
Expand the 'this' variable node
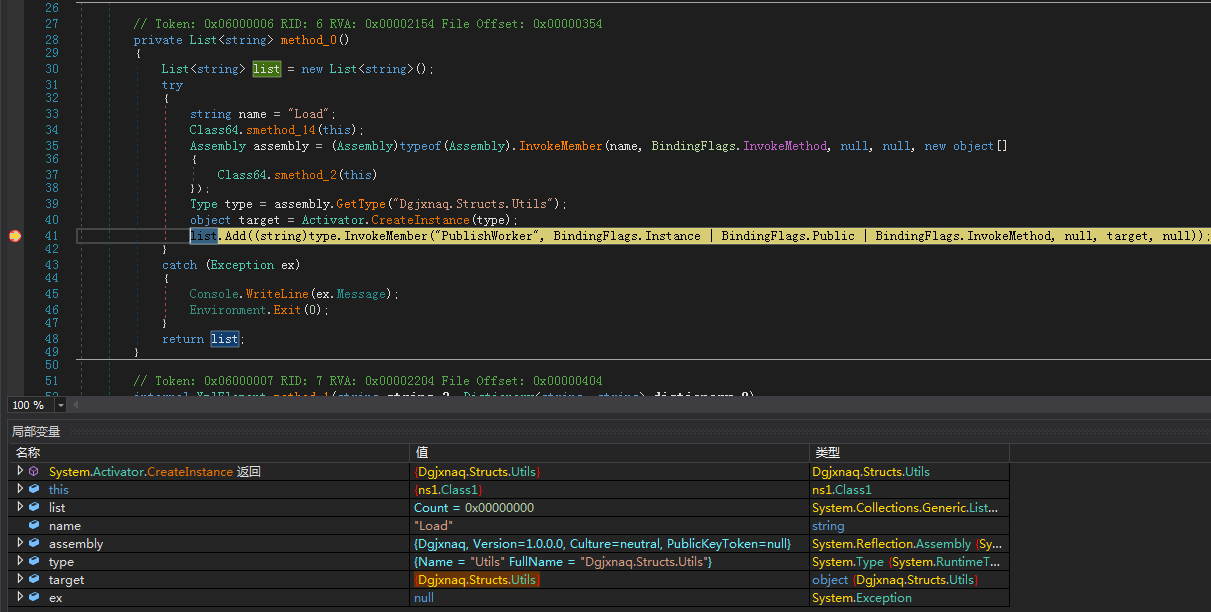[19, 489]
